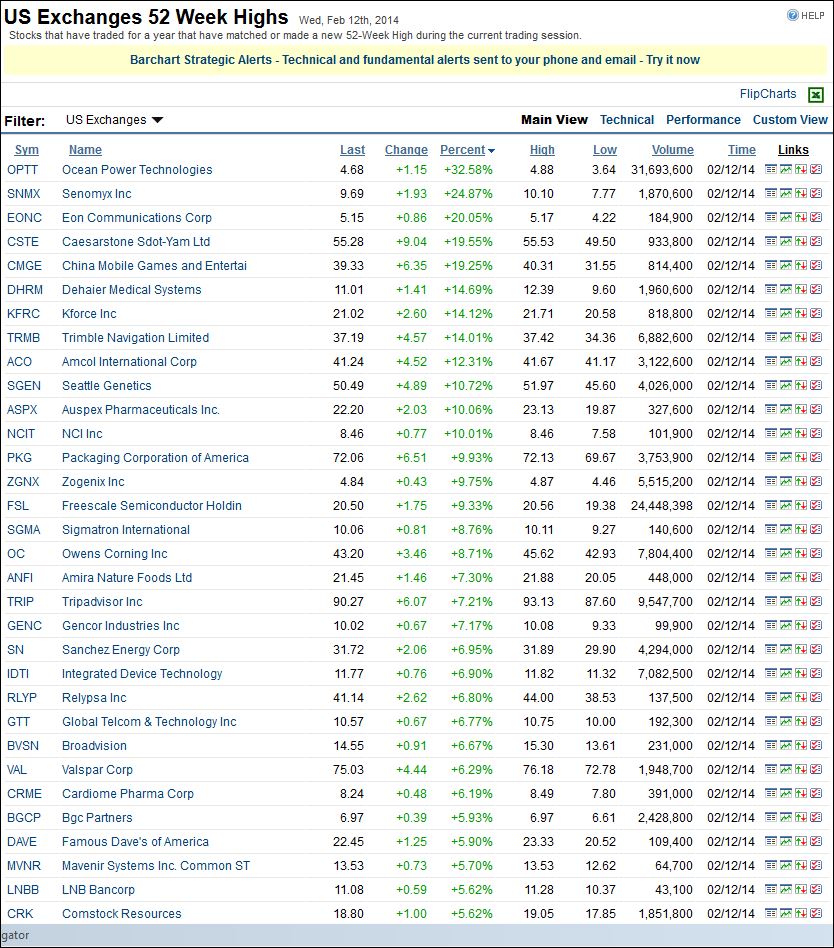Click the red checklist icon for DAVE
Screen dimensions: 834x948
[816, 842]
